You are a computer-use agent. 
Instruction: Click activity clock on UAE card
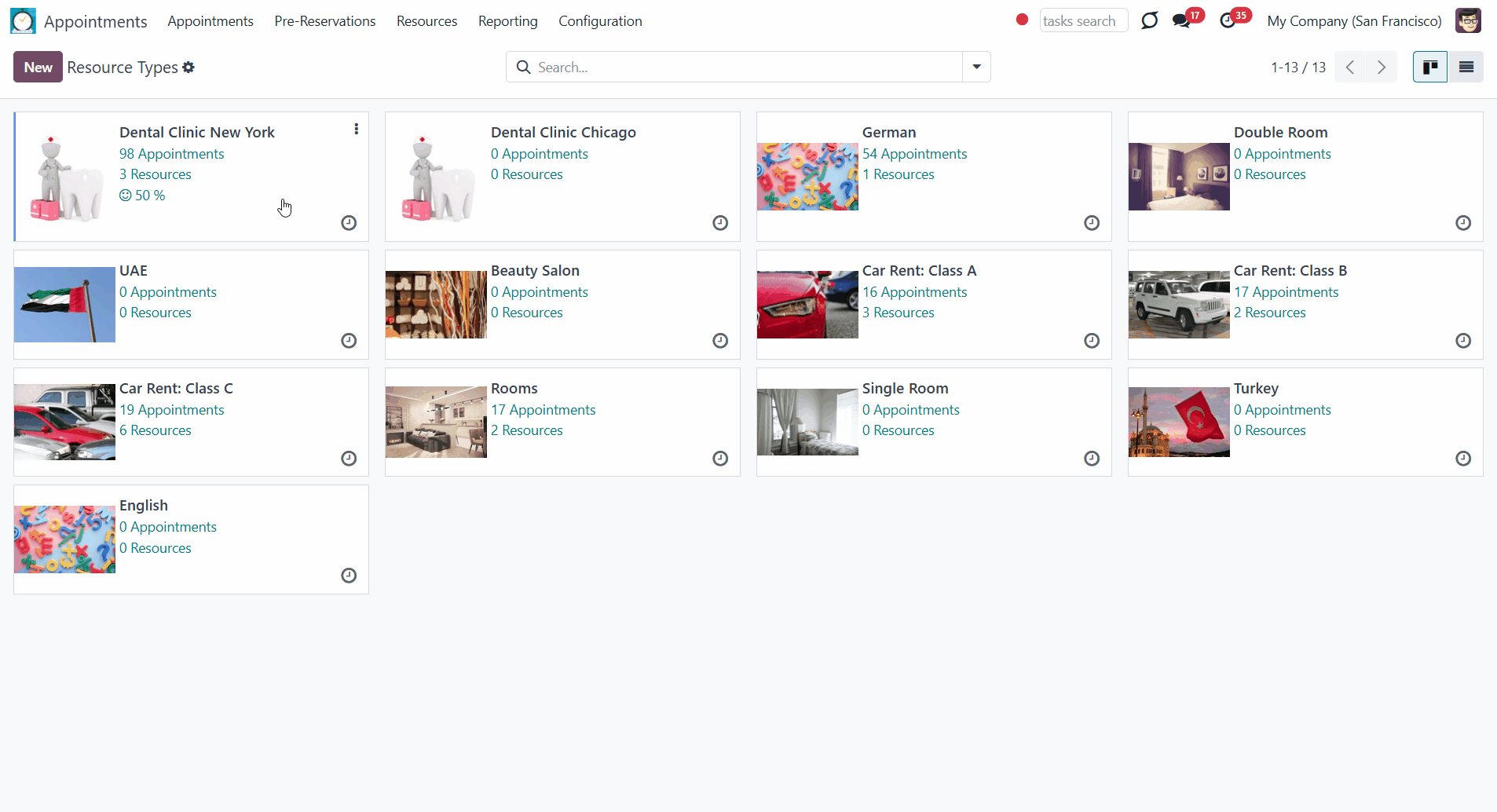[x=349, y=341]
